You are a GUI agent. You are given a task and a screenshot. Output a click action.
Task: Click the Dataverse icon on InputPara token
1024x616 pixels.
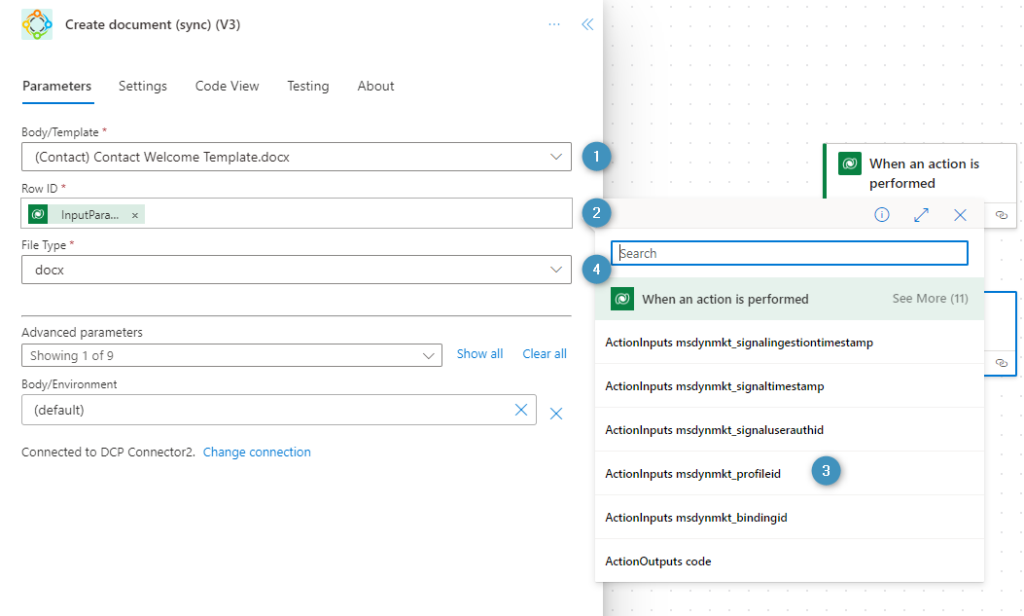38,214
